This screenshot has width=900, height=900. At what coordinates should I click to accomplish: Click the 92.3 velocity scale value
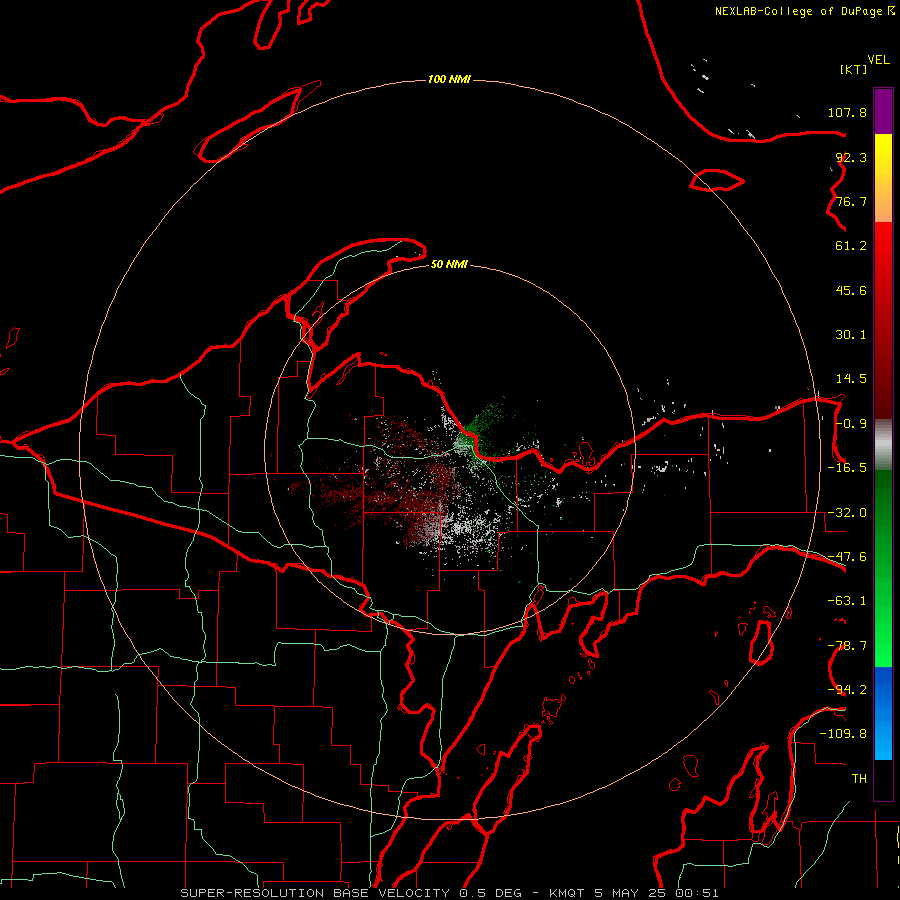click(851, 157)
